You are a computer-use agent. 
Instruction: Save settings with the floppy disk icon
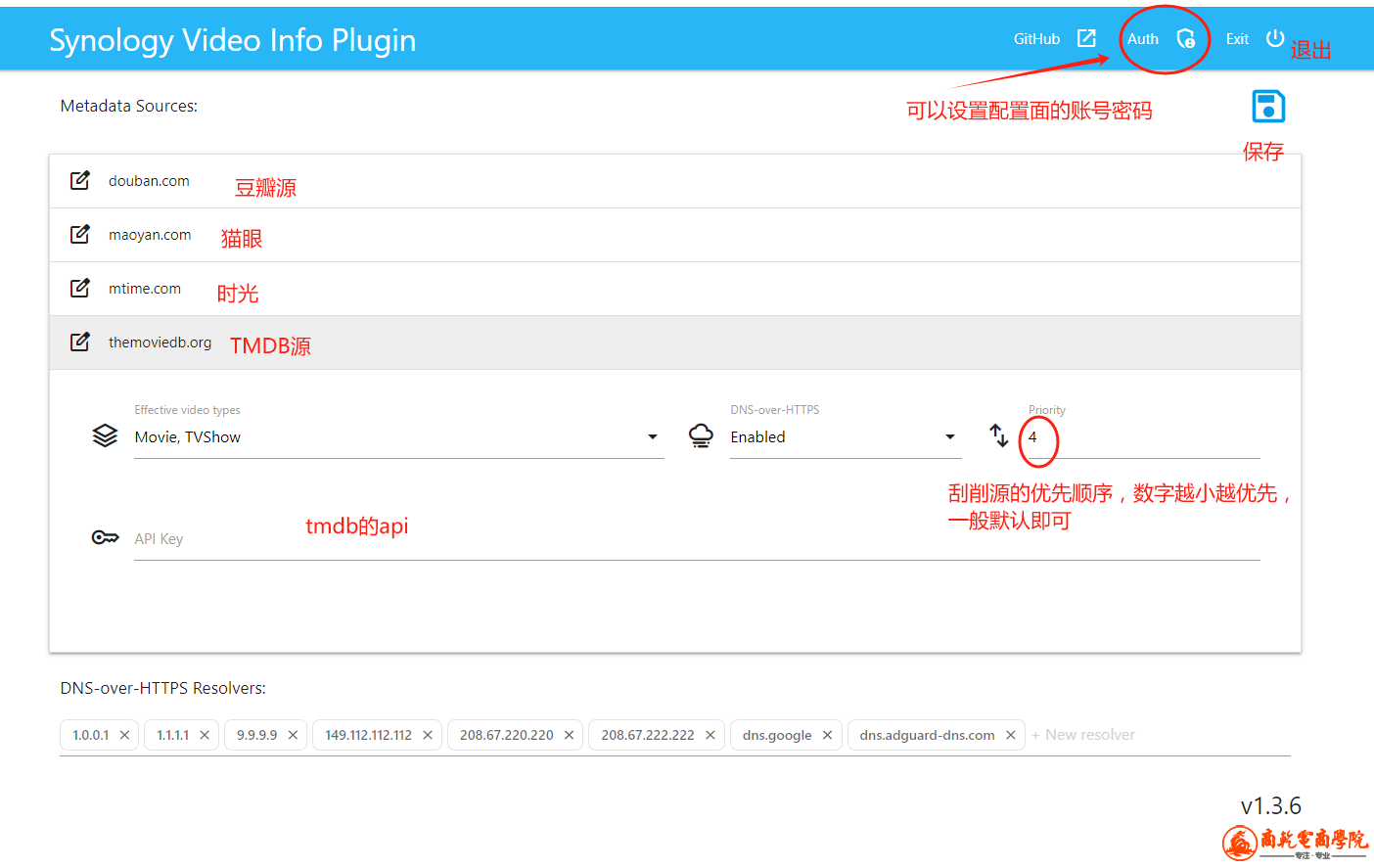click(1268, 106)
